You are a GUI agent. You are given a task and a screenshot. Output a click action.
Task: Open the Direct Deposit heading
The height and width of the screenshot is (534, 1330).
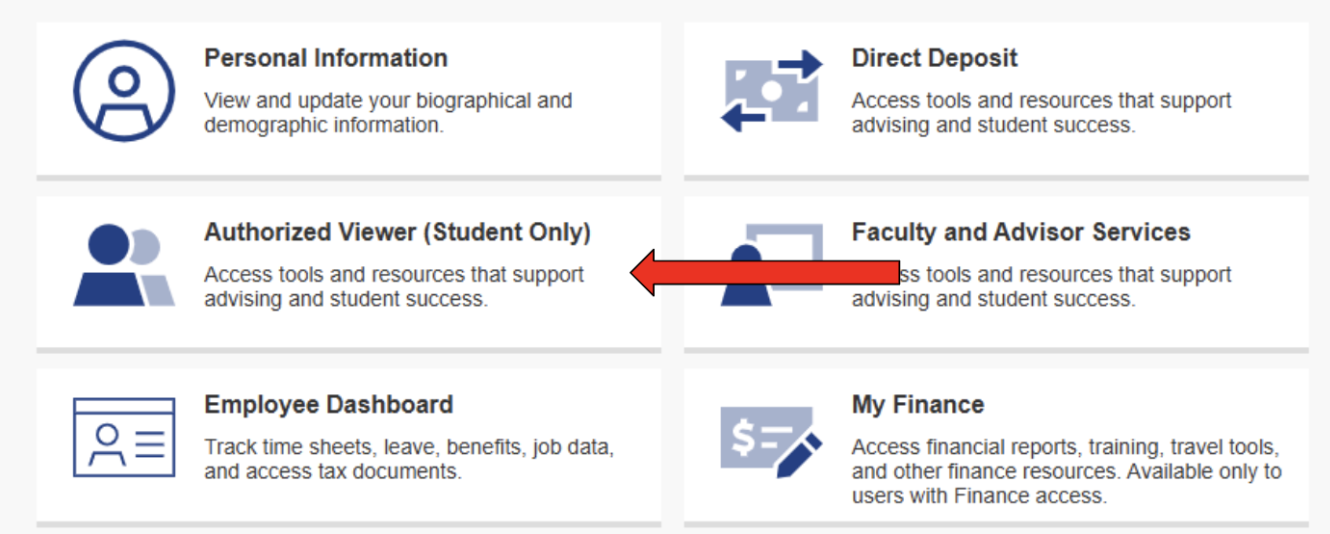[x=935, y=58]
